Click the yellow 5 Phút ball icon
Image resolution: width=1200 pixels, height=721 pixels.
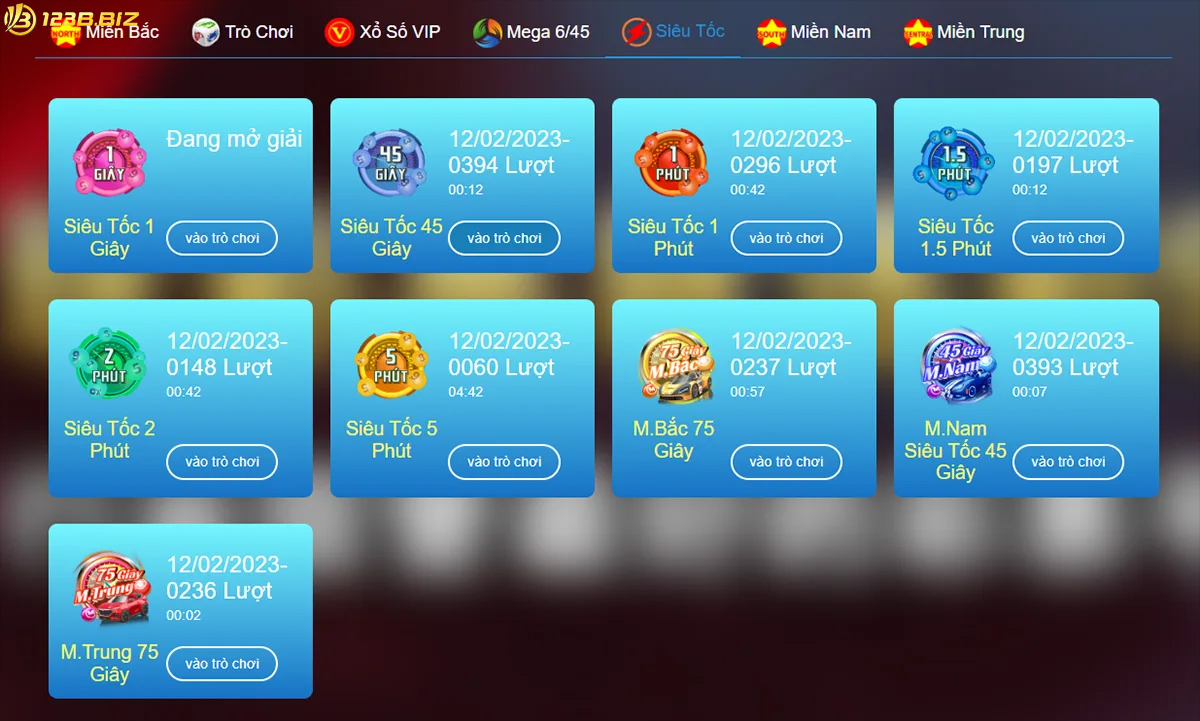point(391,365)
